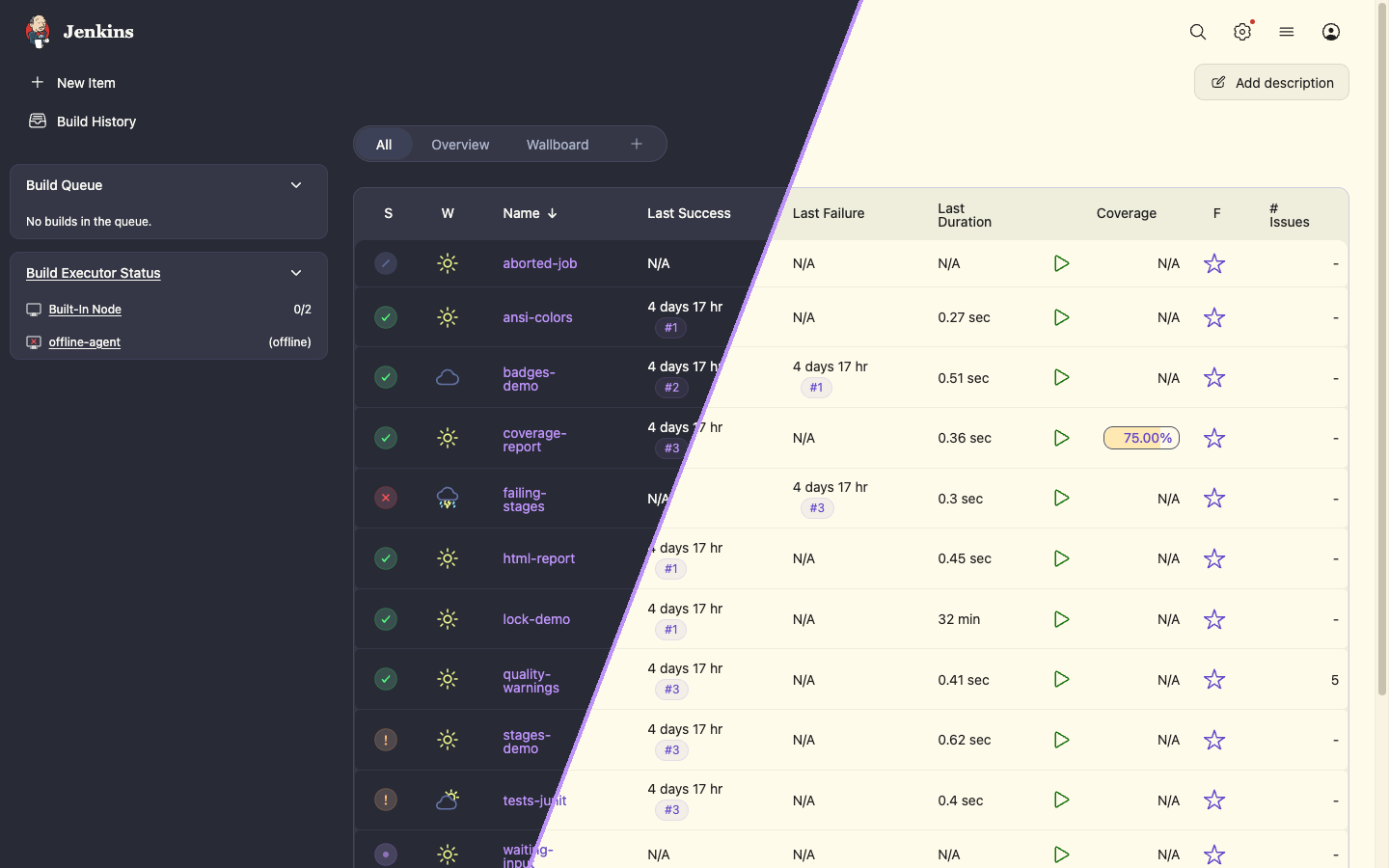
Task: Schedule a build for aborted-job
Action: tap(1061, 263)
